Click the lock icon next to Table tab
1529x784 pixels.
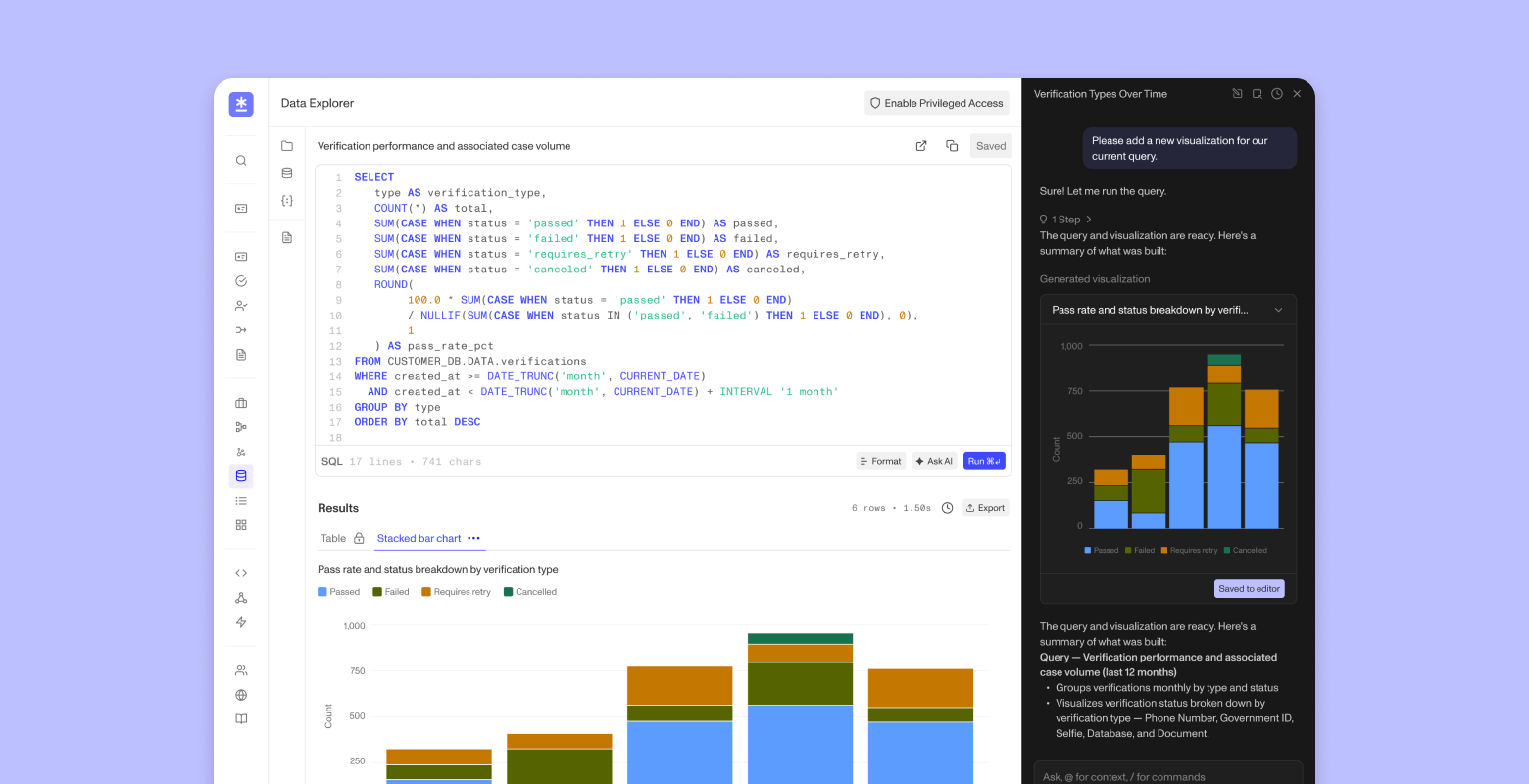[x=359, y=539]
